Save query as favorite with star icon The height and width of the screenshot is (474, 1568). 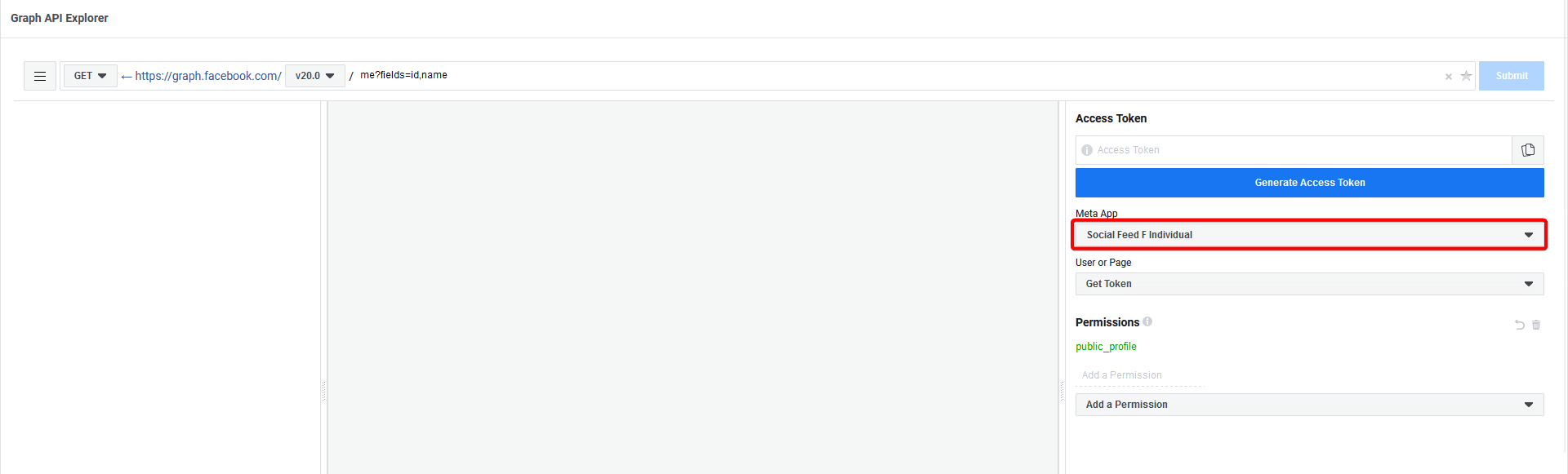(1466, 76)
